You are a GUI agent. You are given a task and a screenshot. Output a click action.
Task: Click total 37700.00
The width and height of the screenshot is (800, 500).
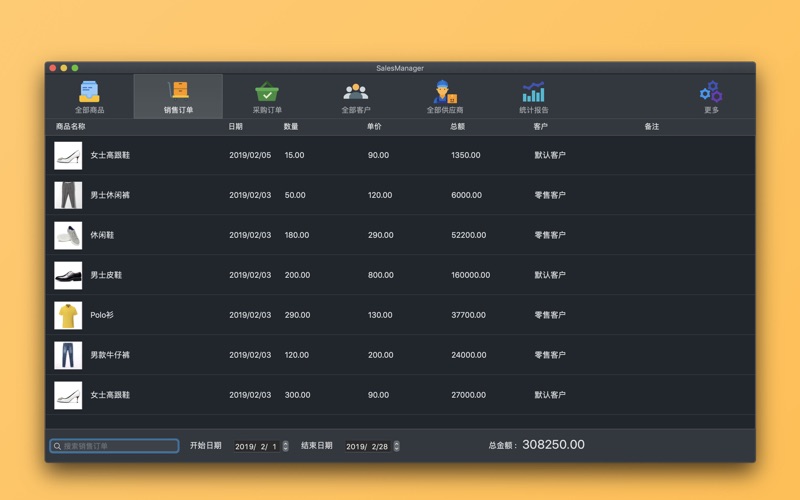click(x=468, y=315)
